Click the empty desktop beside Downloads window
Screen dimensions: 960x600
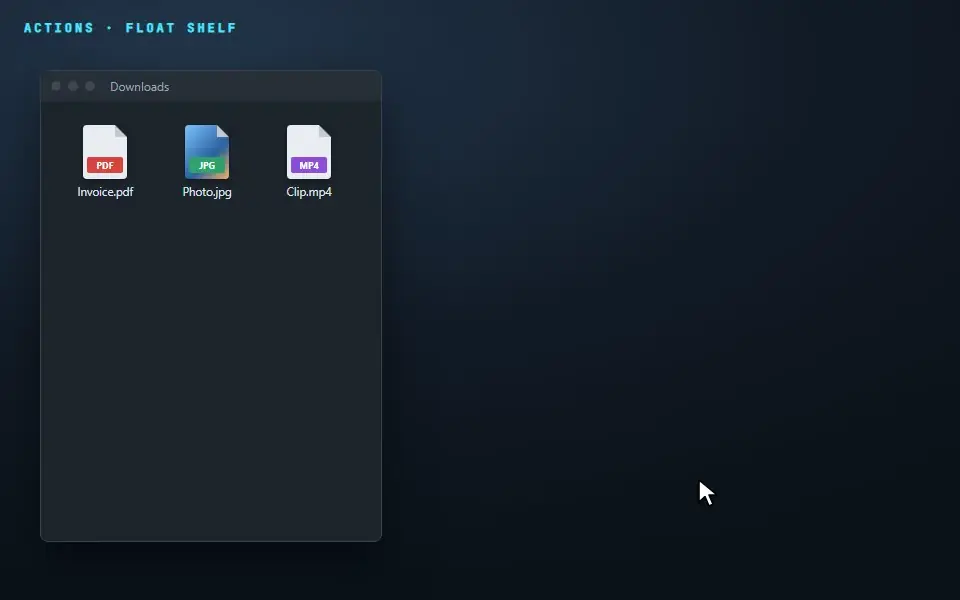tap(612, 276)
